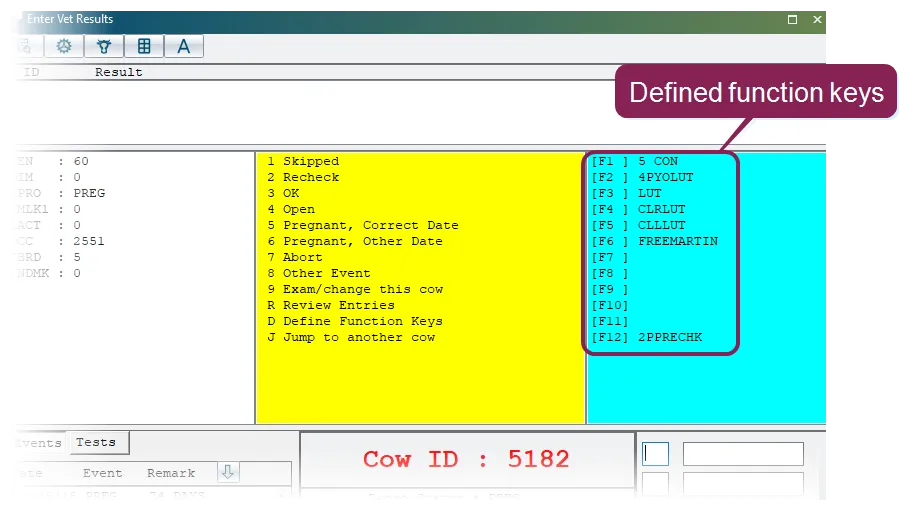Click the wide empty input field
Viewport: 913px width, 512px height.
tap(743, 454)
